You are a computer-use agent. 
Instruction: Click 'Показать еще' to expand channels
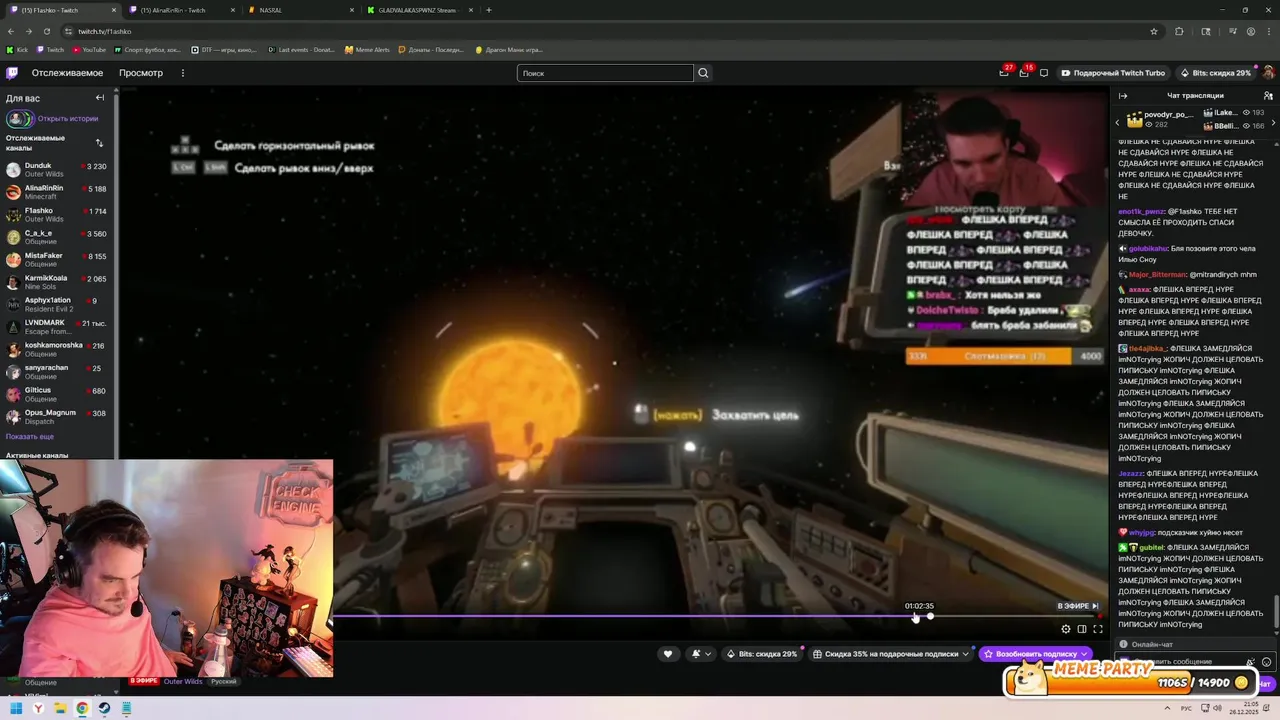(x=30, y=436)
